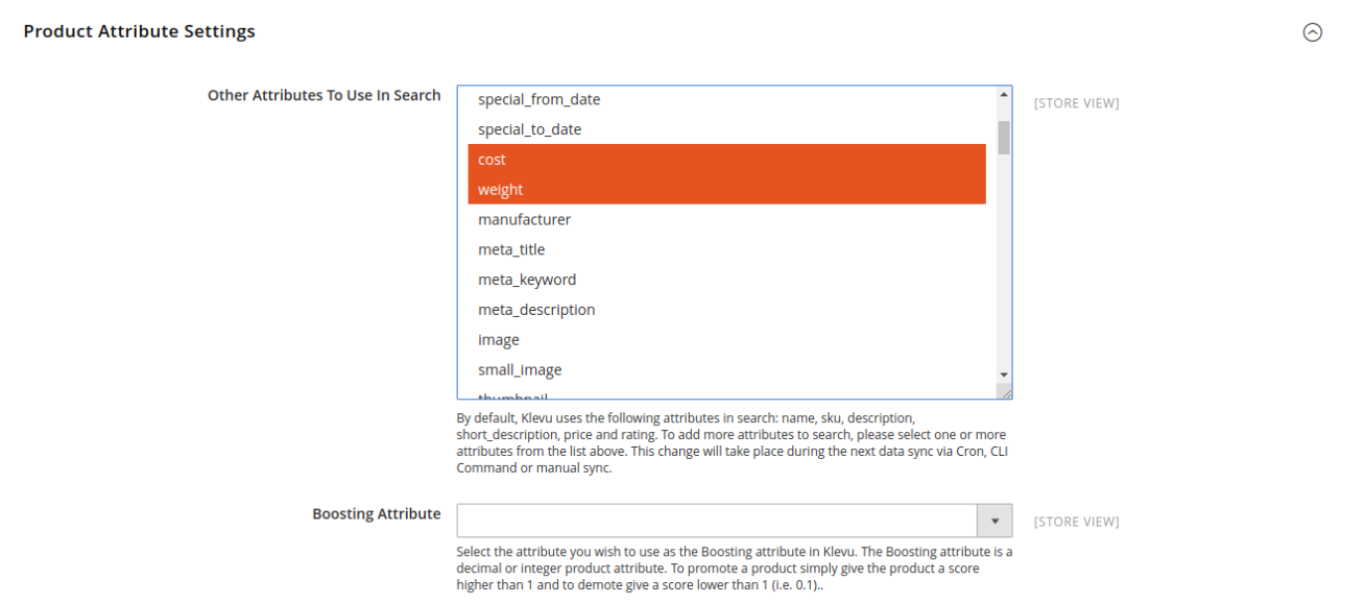
Task: Collapse the Product Attribute Settings section
Action: 1312,32
